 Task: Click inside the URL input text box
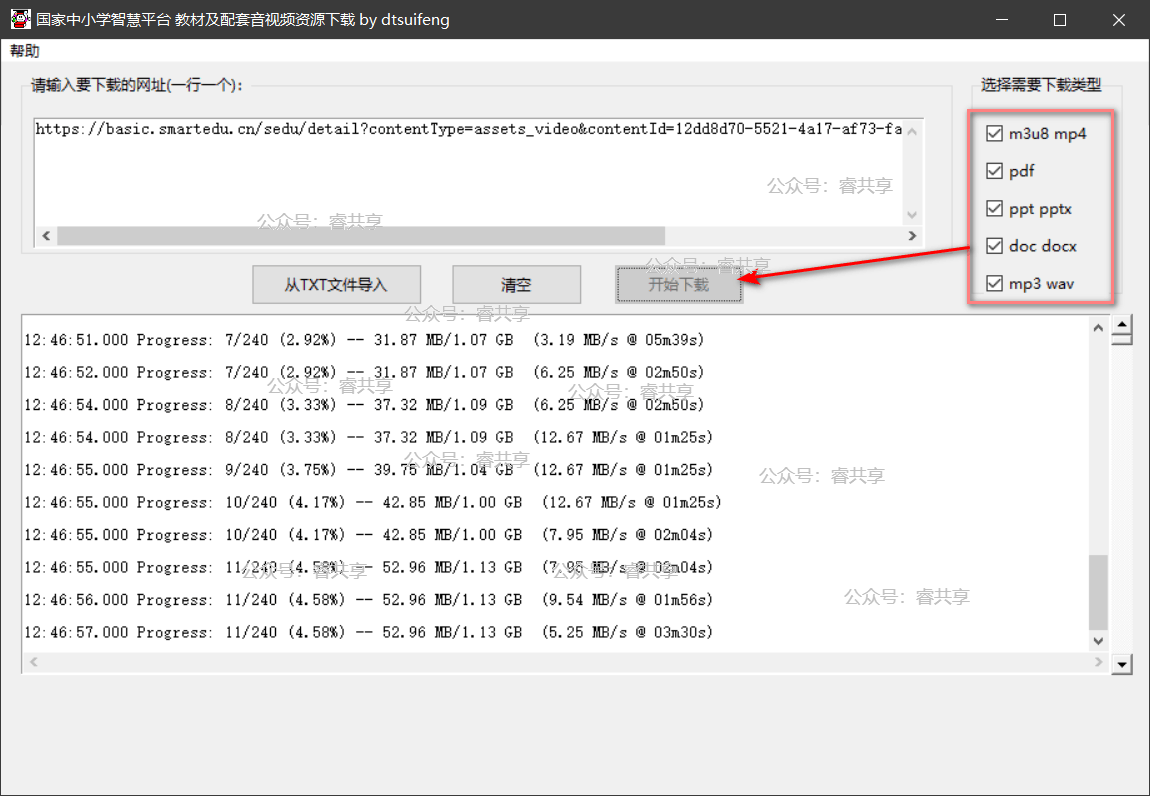point(469,172)
